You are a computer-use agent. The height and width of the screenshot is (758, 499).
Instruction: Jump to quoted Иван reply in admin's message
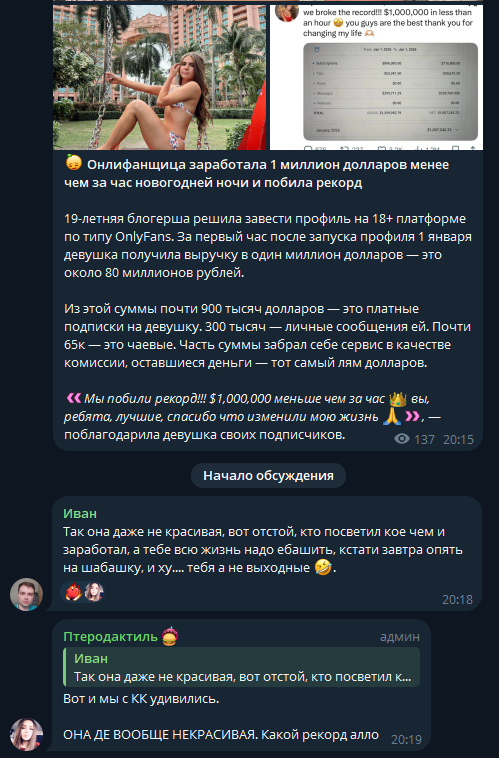242,667
